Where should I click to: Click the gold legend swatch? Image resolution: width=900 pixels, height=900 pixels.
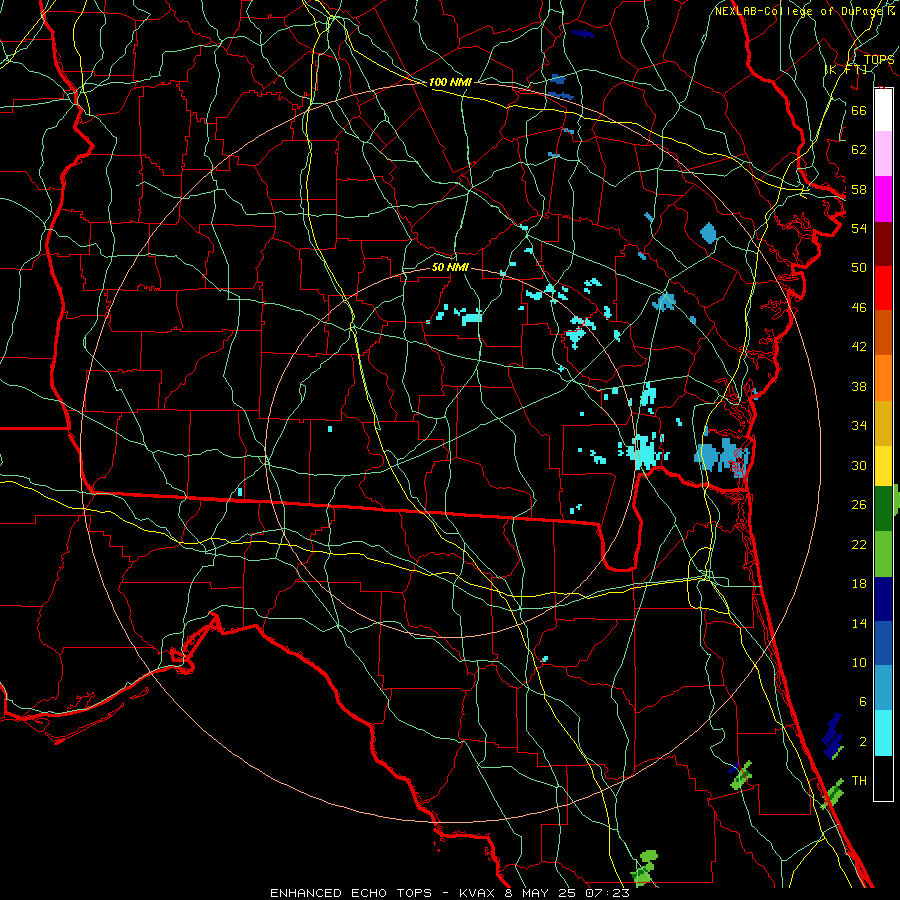click(883, 423)
